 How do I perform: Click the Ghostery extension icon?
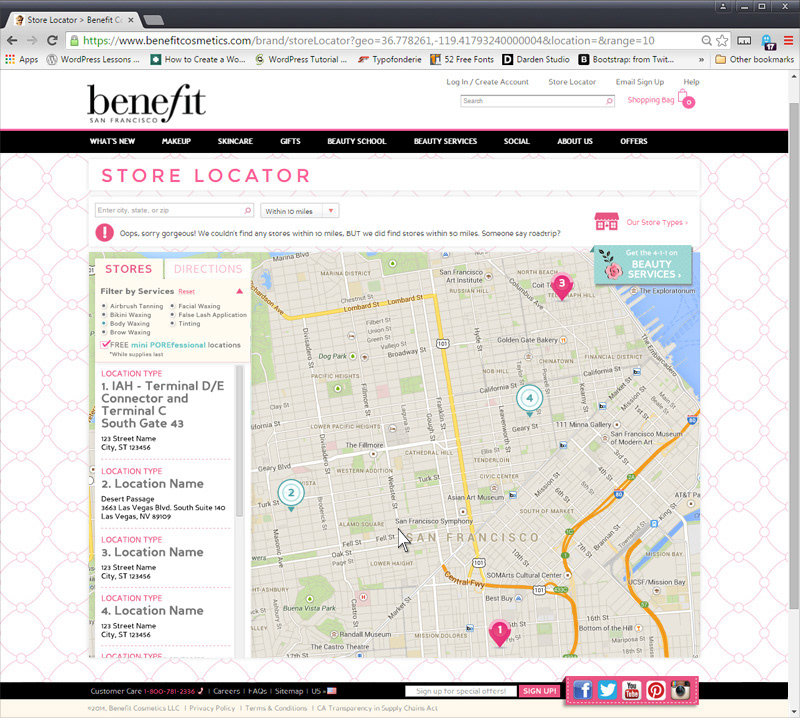pyautogui.click(x=768, y=42)
